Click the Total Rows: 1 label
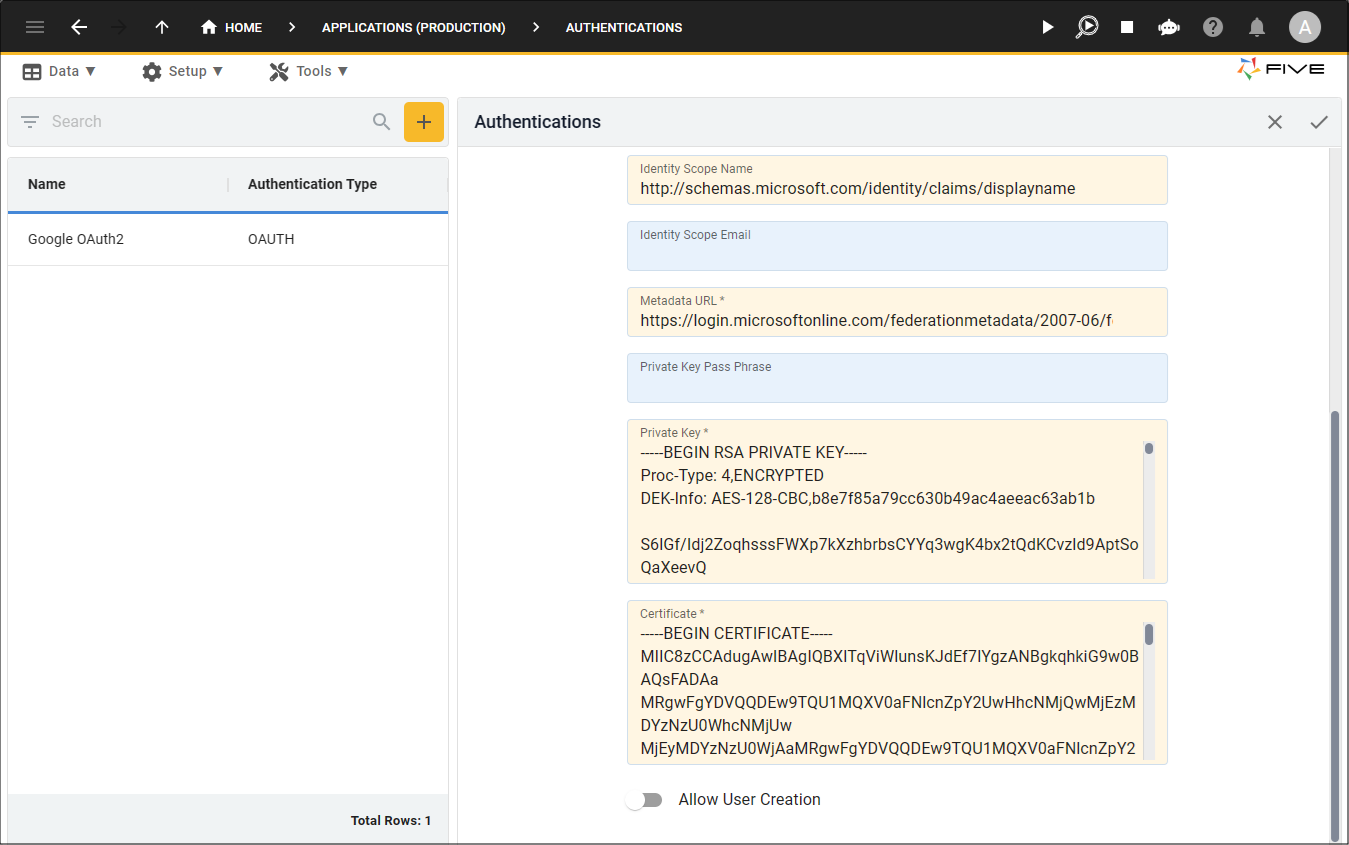1349x845 pixels. (x=390, y=820)
